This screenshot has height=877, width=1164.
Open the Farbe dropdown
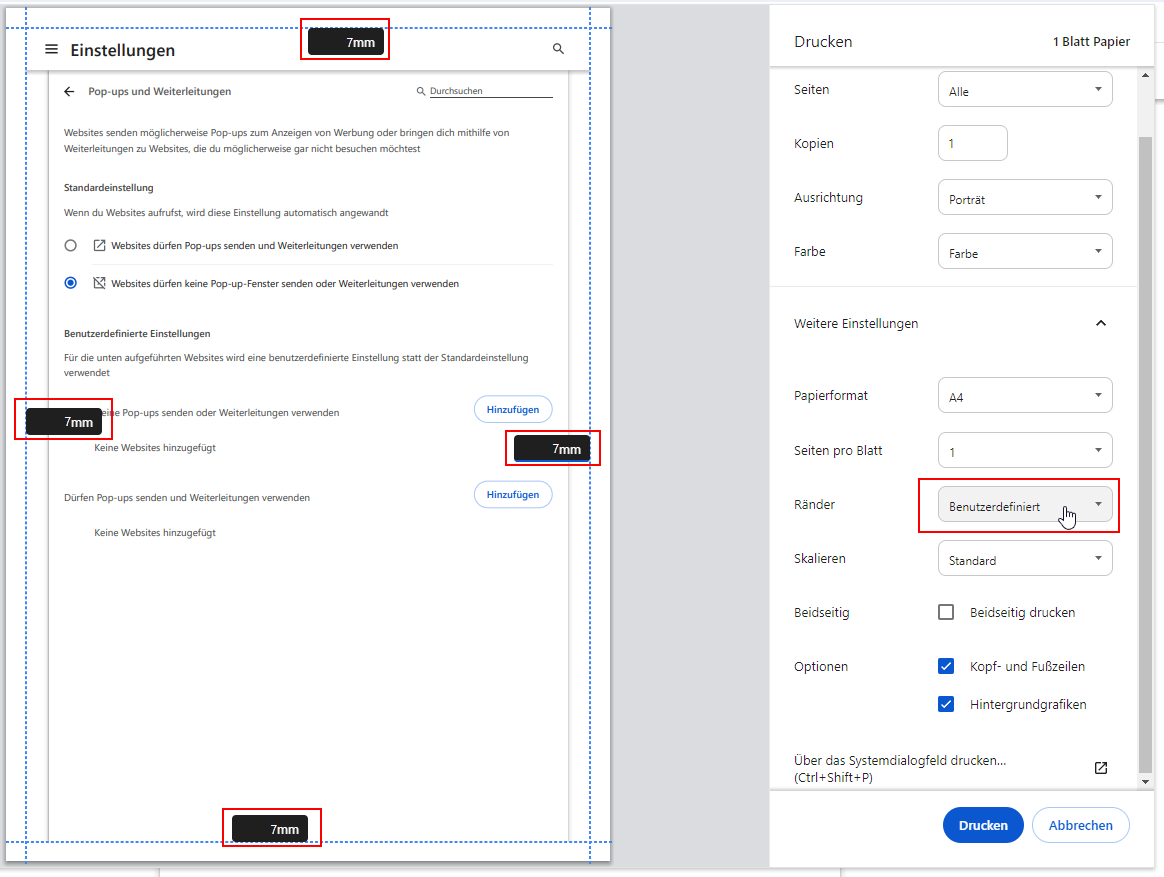click(x=1025, y=252)
